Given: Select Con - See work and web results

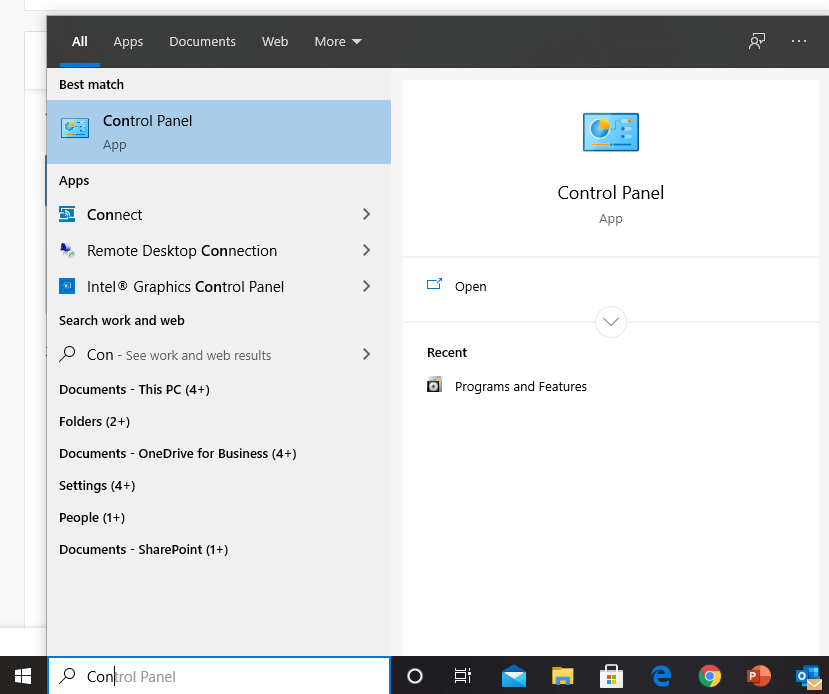Looking at the screenshot, I should tap(219, 354).
